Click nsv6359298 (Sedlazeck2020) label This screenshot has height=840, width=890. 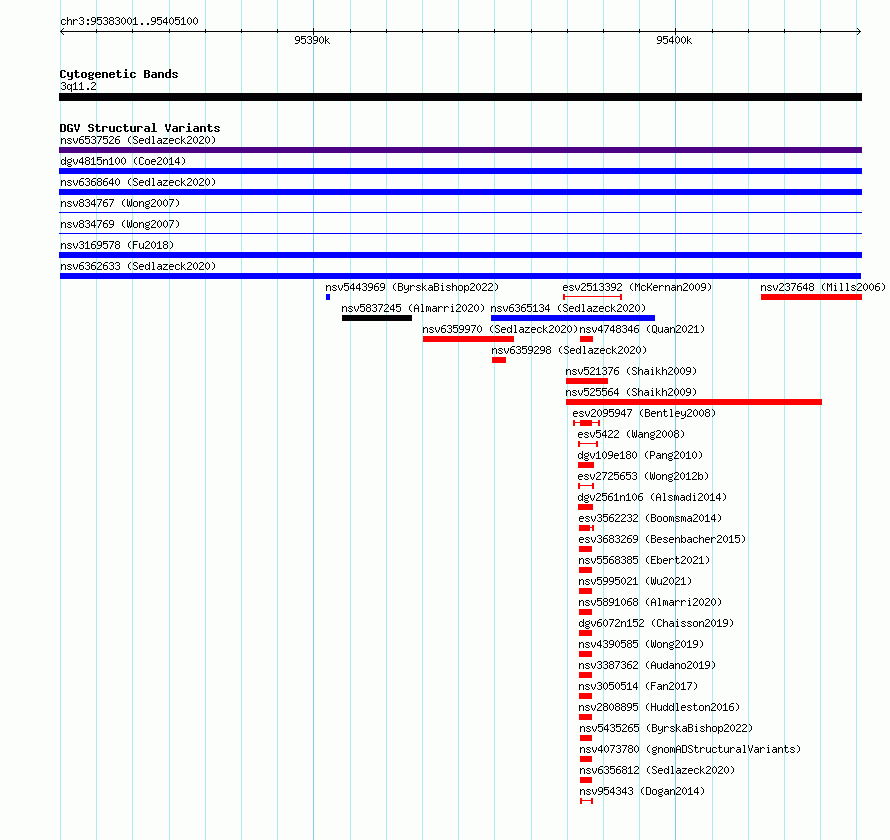pyautogui.click(x=569, y=350)
